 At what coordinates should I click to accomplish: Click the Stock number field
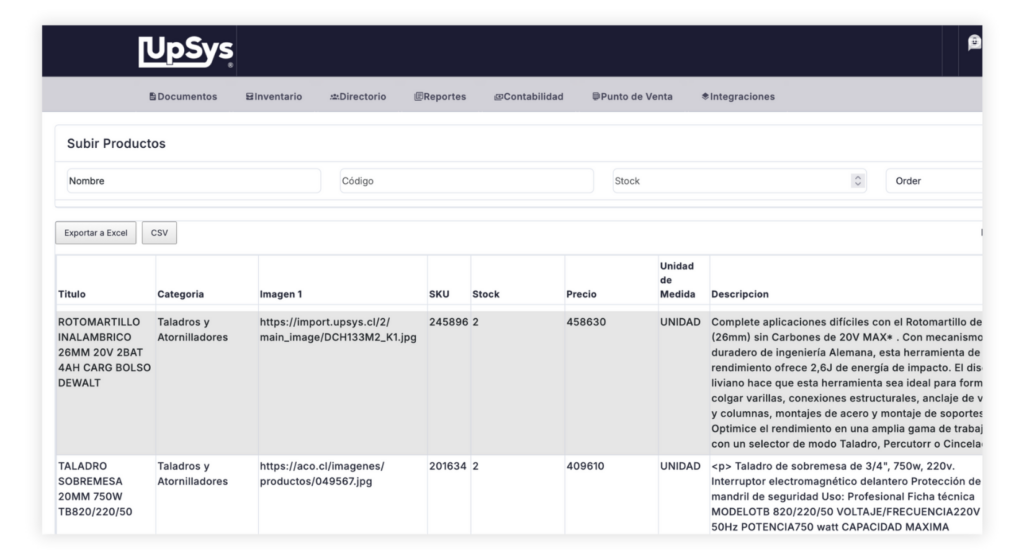[x=728, y=181]
